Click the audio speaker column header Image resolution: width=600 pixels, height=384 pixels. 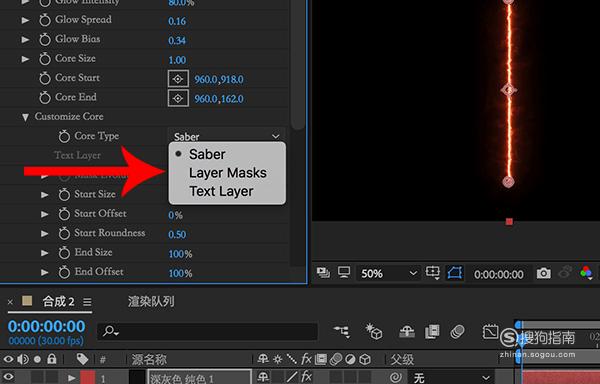23,359
